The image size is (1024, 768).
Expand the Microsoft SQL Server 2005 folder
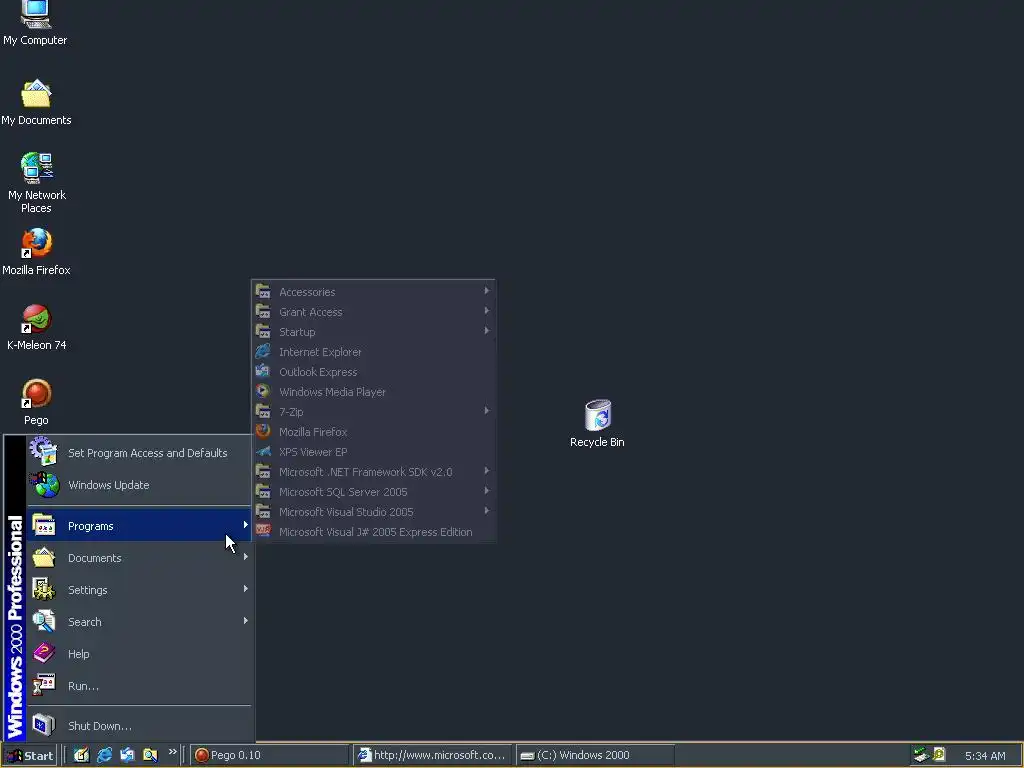374,492
